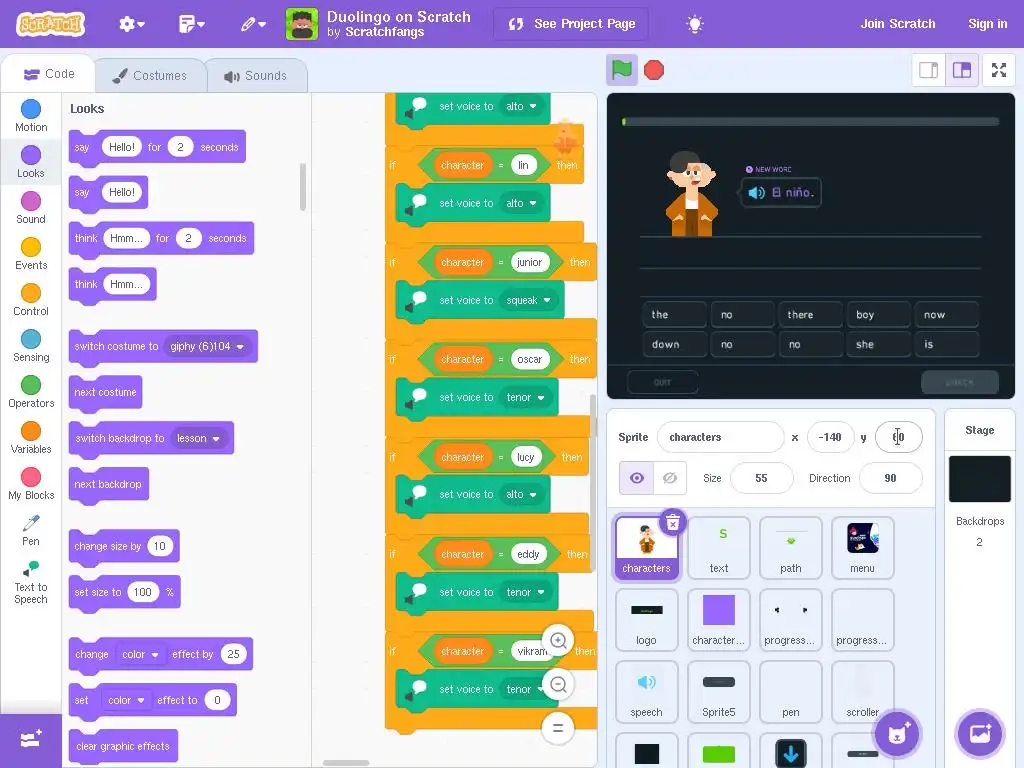Toggle the light bulb theme icon
Screen dimensions: 1024x768
click(695, 24)
